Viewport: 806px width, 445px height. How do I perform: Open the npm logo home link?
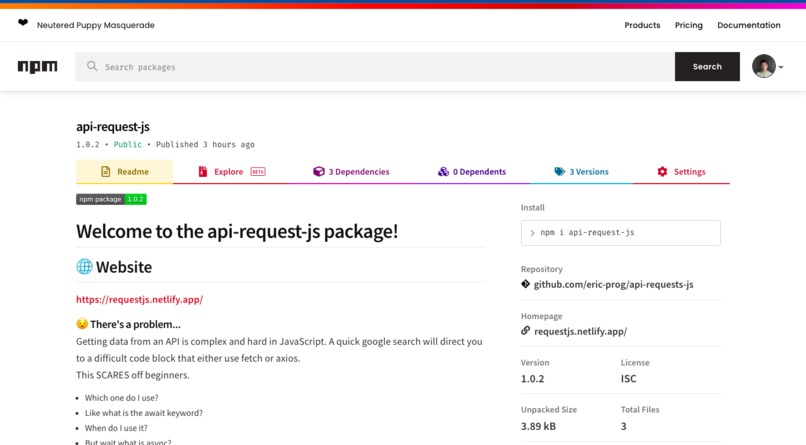pos(38,66)
